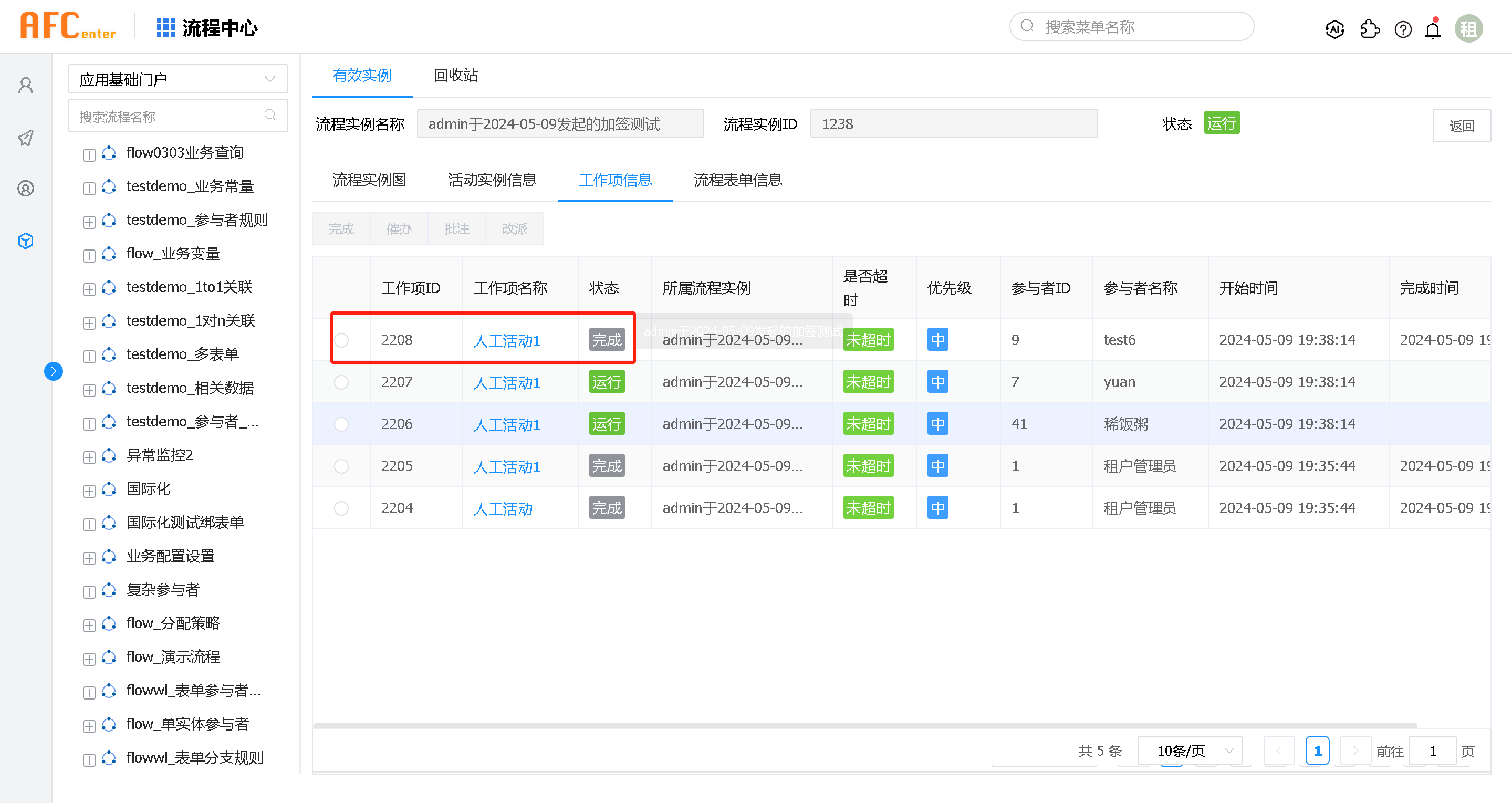Select radio button for work item 2204
This screenshot has width=1512, height=803.
341,508
